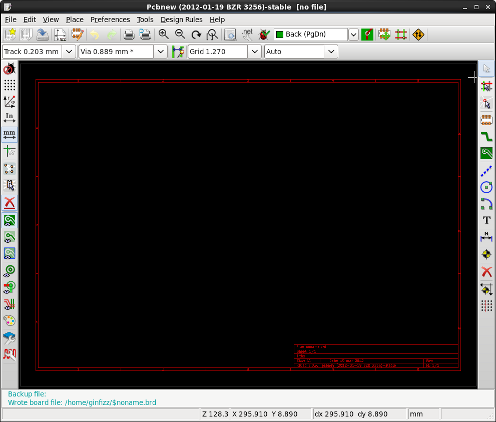Click the Zoom out magnifier icon

180,34
